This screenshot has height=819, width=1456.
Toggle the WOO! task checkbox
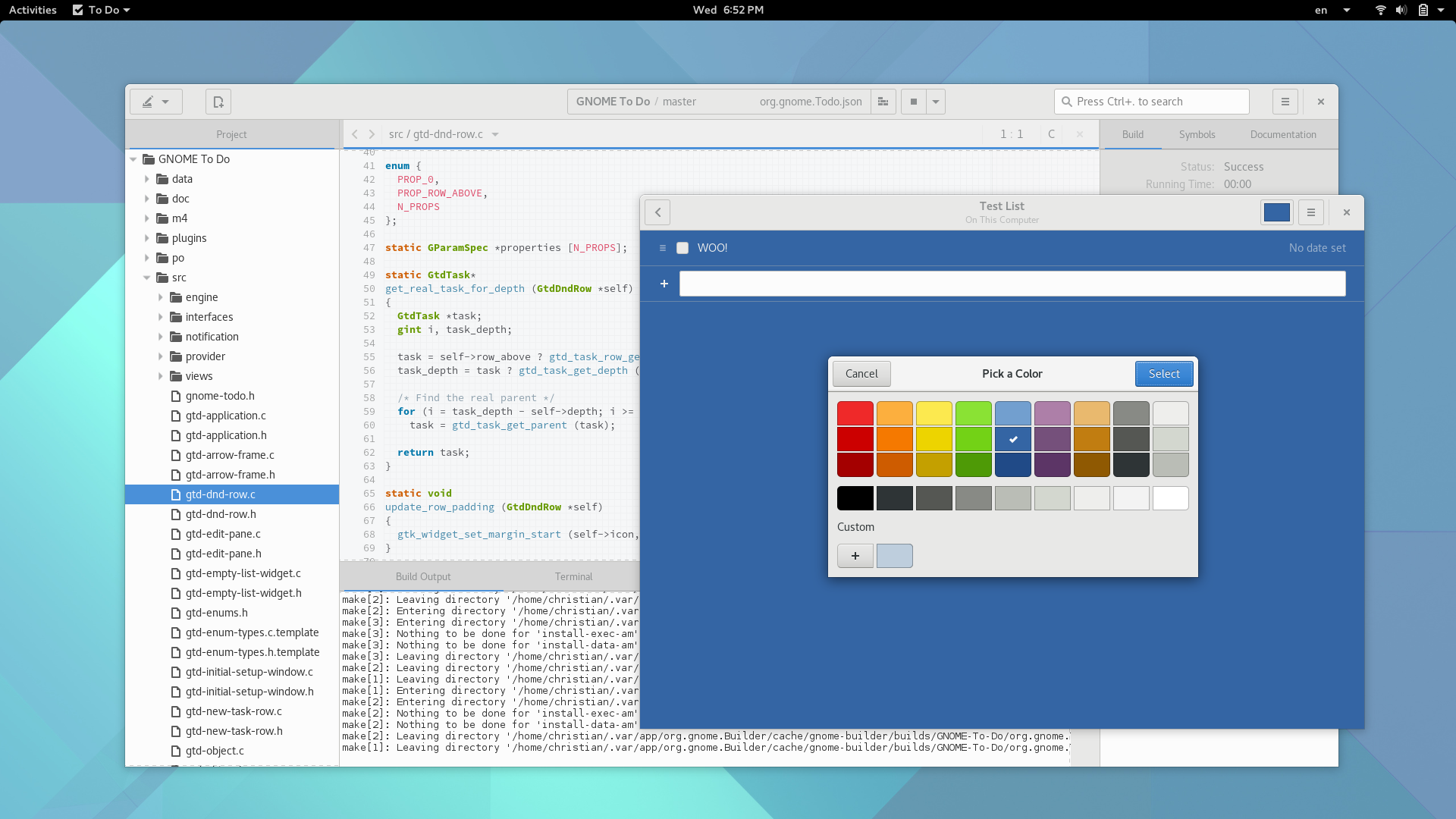coord(682,248)
